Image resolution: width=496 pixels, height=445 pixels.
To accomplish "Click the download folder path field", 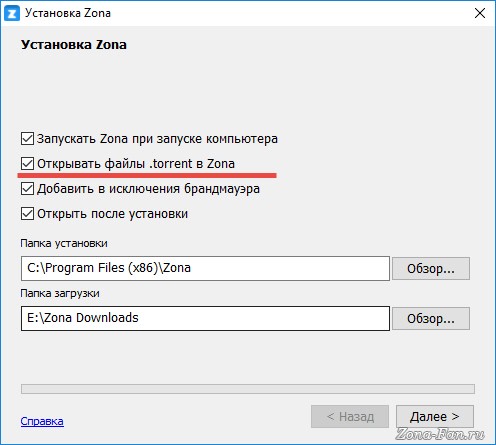I will coord(205,318).
